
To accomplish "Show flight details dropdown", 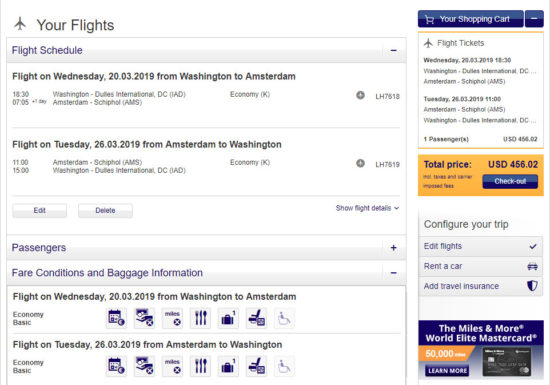I will [367, 208].
